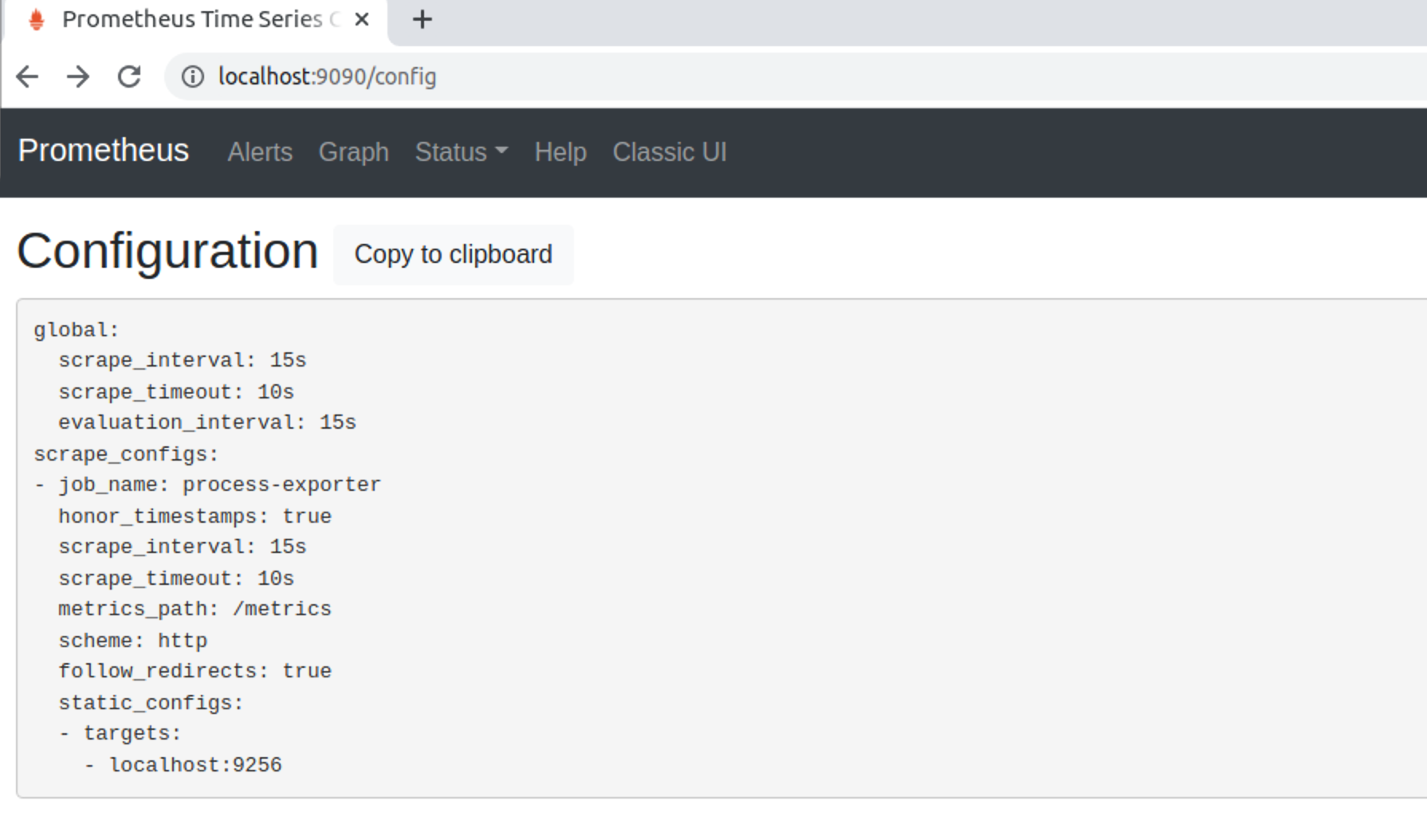Click 'scrape_interval: 15s' under global

(x=182, y=360)
